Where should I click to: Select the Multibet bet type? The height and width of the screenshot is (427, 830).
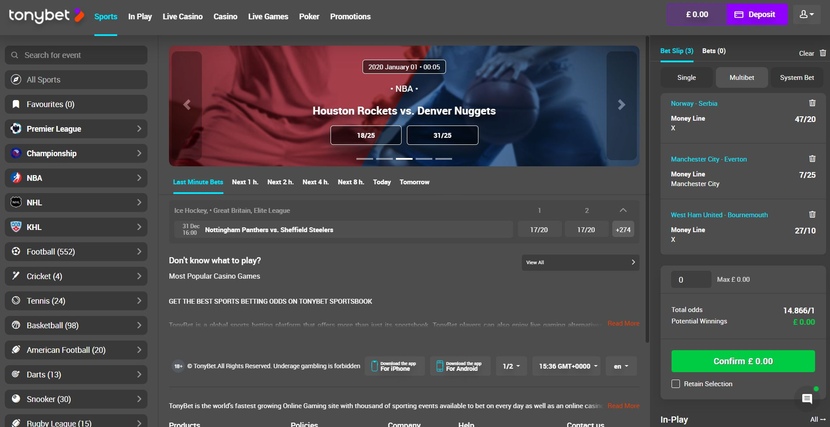742,77
